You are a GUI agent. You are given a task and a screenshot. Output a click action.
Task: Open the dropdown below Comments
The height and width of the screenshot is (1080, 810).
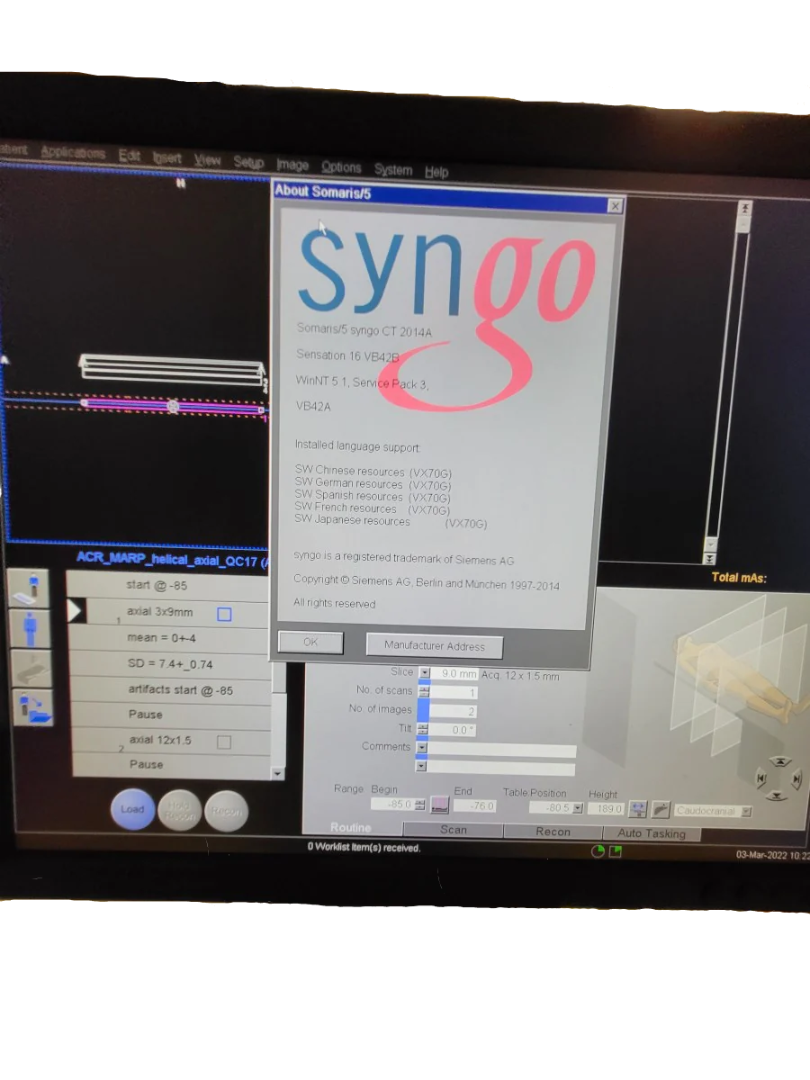421,766
